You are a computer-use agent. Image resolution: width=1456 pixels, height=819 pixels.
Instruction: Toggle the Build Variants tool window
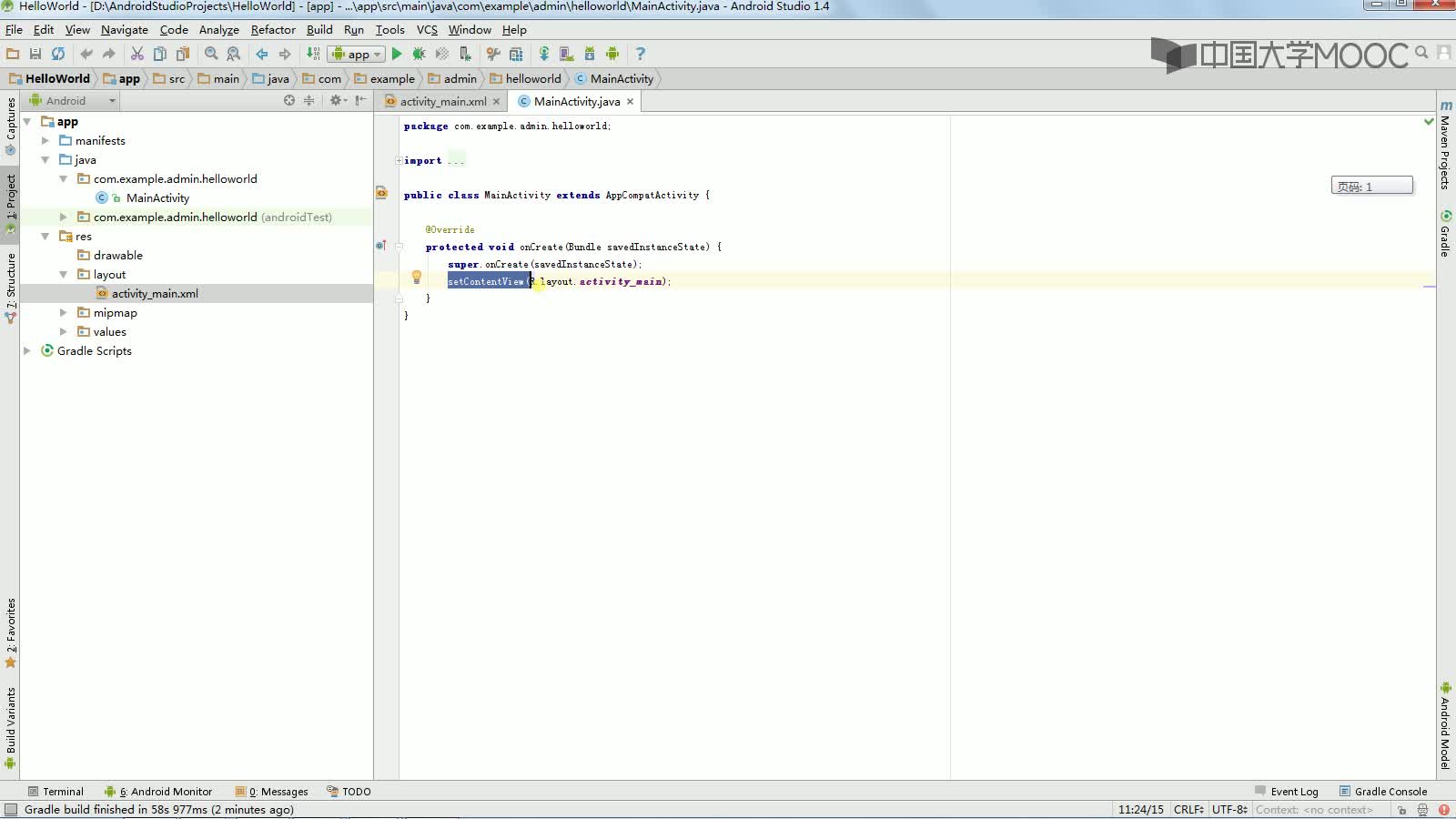pos(11,728)
